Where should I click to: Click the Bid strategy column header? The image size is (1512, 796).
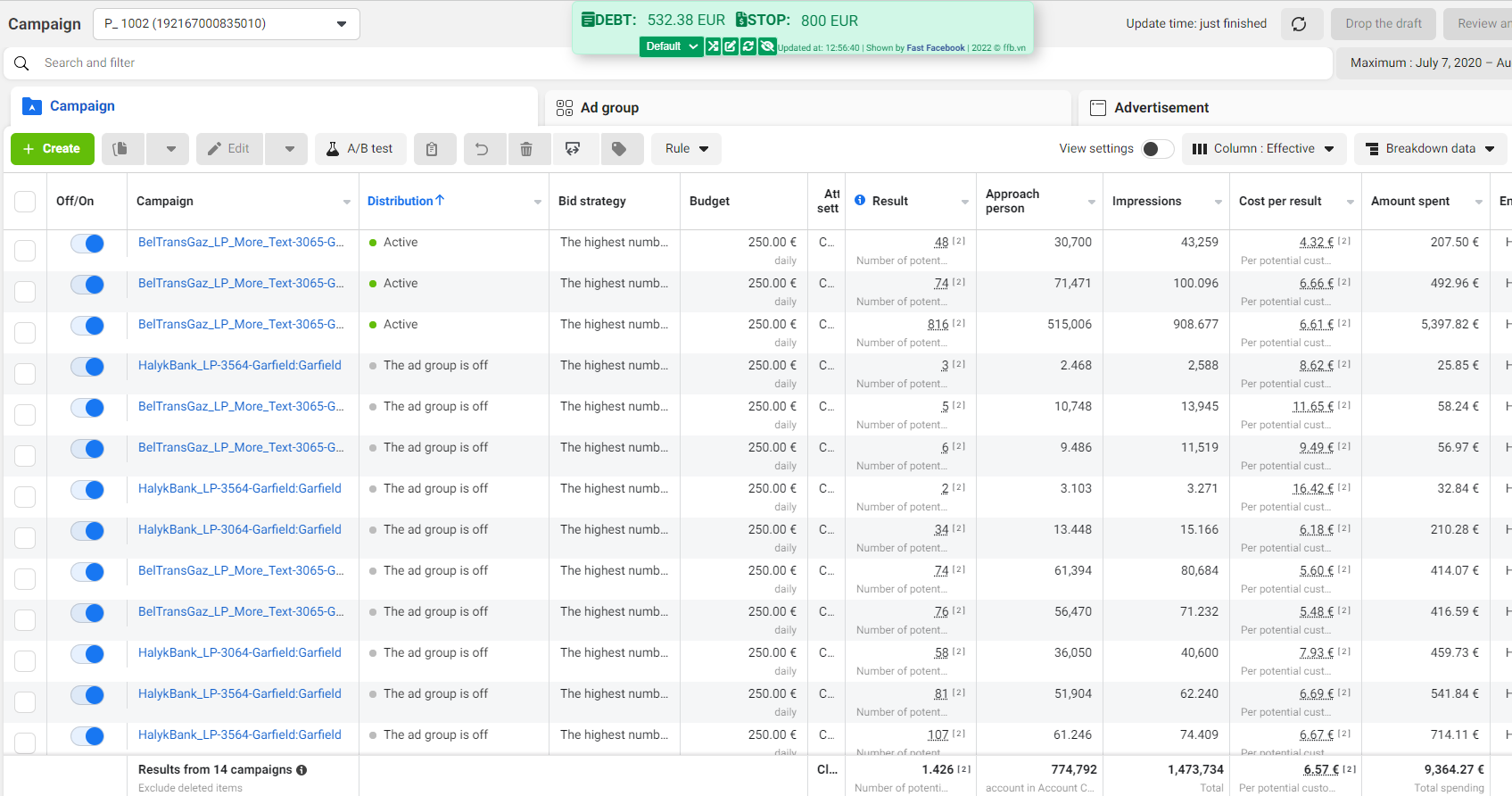click(x=592, y=202)
